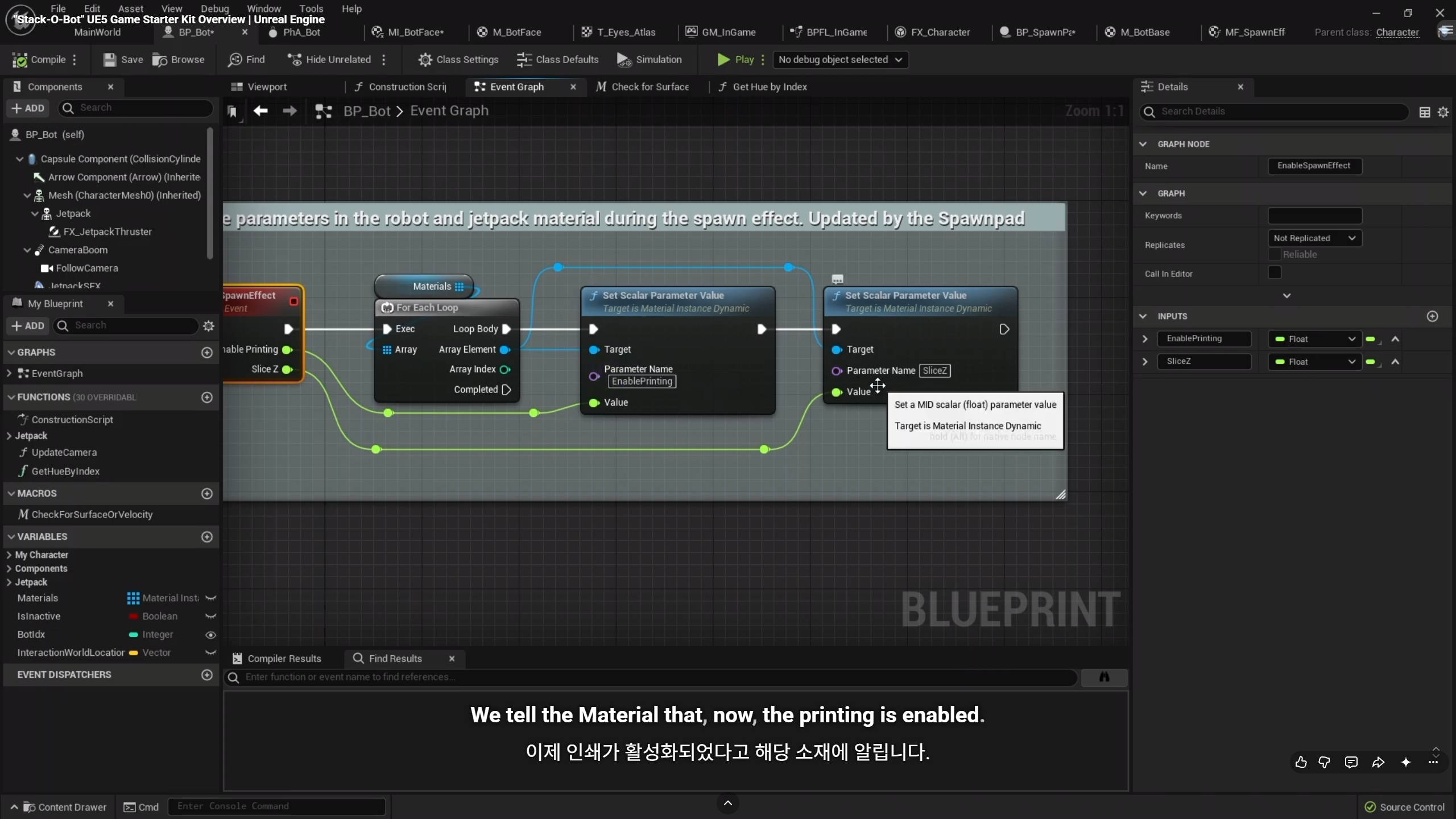
Task: Toggle BotIdx variable visibility eye
Action: (210, 635)
